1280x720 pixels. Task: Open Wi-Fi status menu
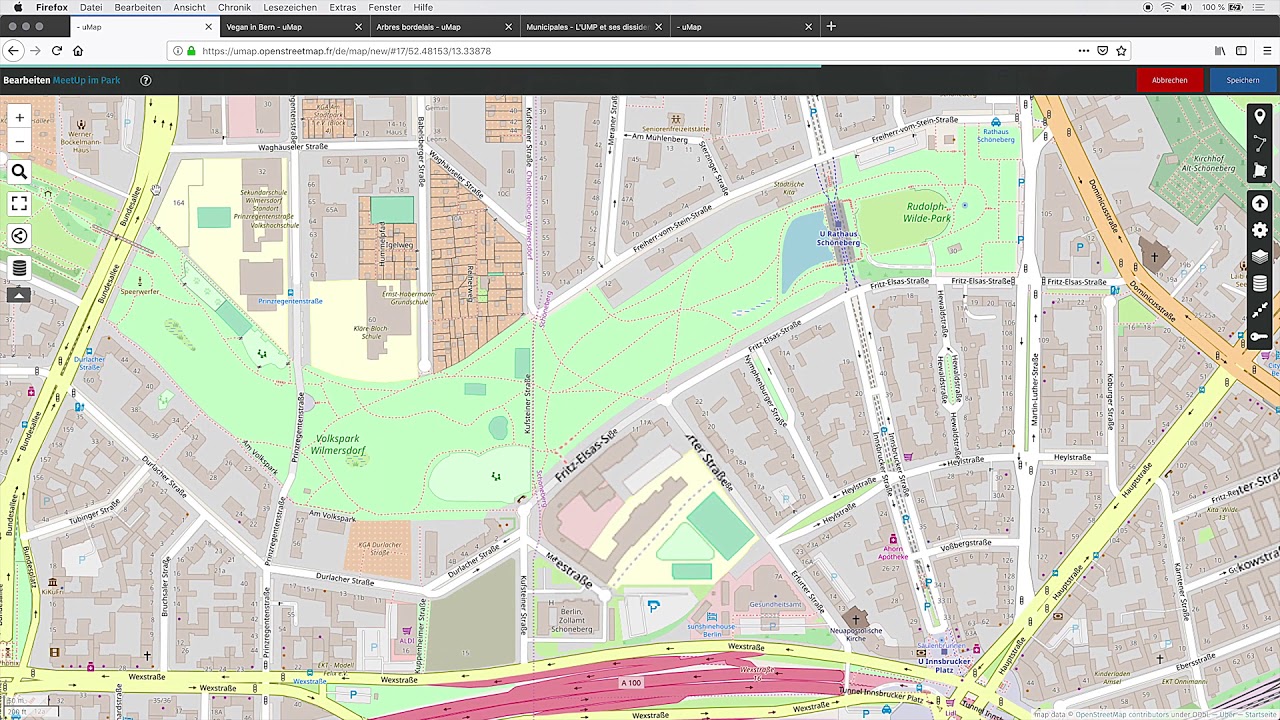pyautogui.click(x=1167, y=7)
